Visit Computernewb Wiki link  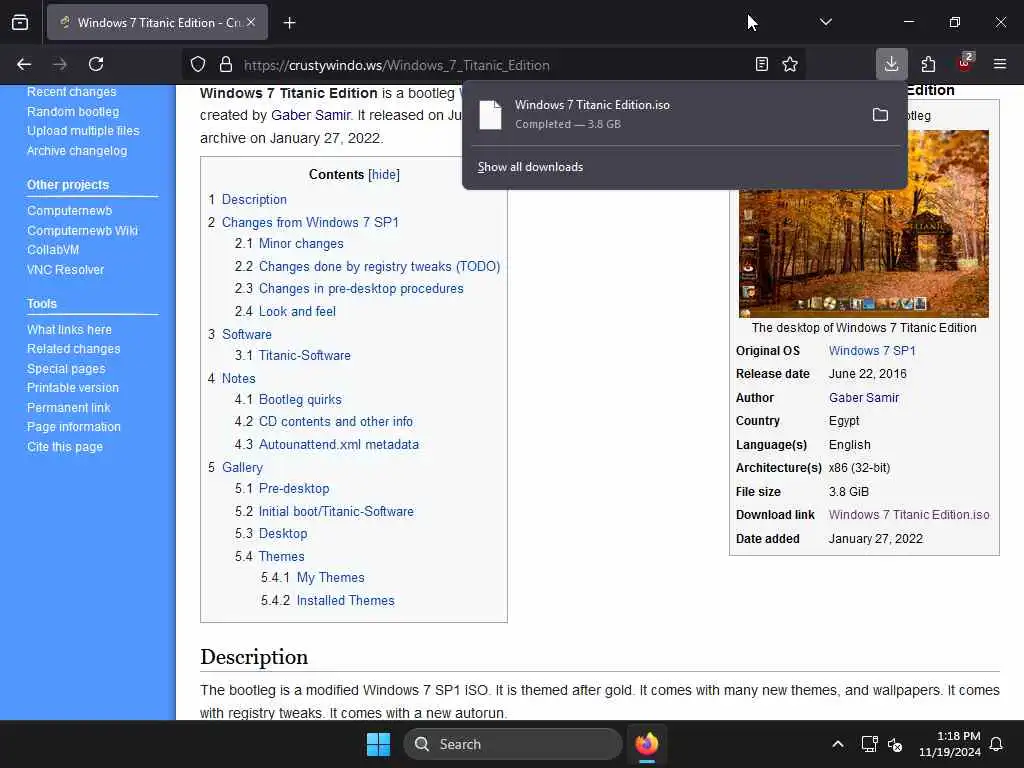(82, 231)
